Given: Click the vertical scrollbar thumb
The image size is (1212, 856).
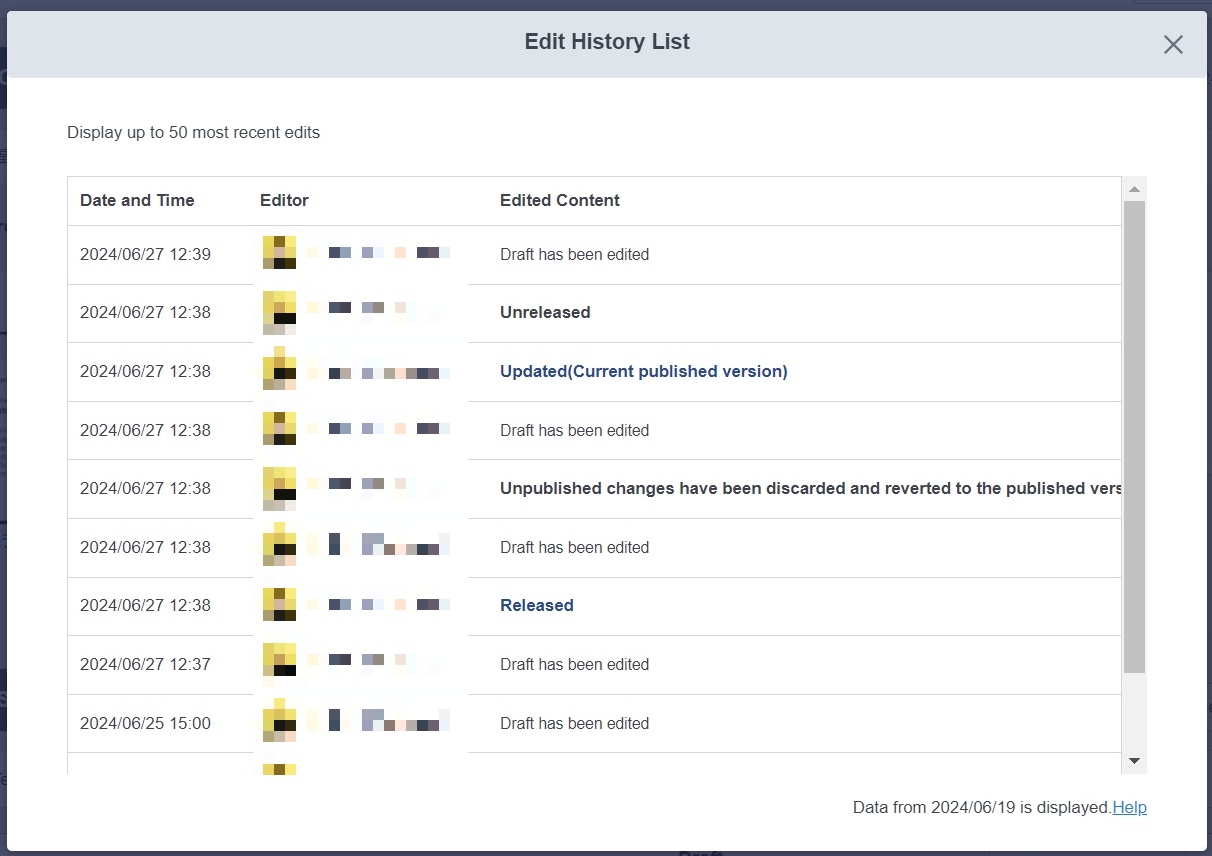Looking at the screenshot, I should click(1134, 436).
